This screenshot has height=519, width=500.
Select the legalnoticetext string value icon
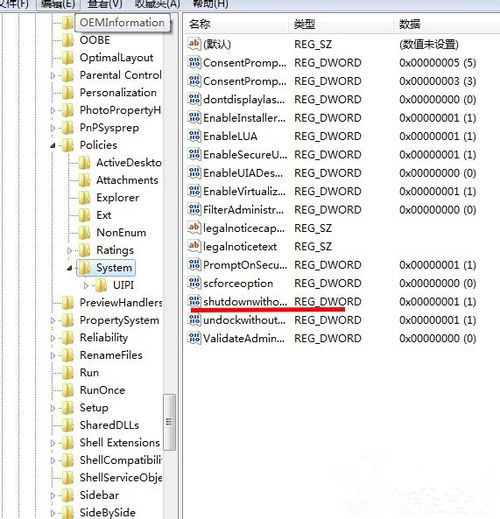(194, 246)
